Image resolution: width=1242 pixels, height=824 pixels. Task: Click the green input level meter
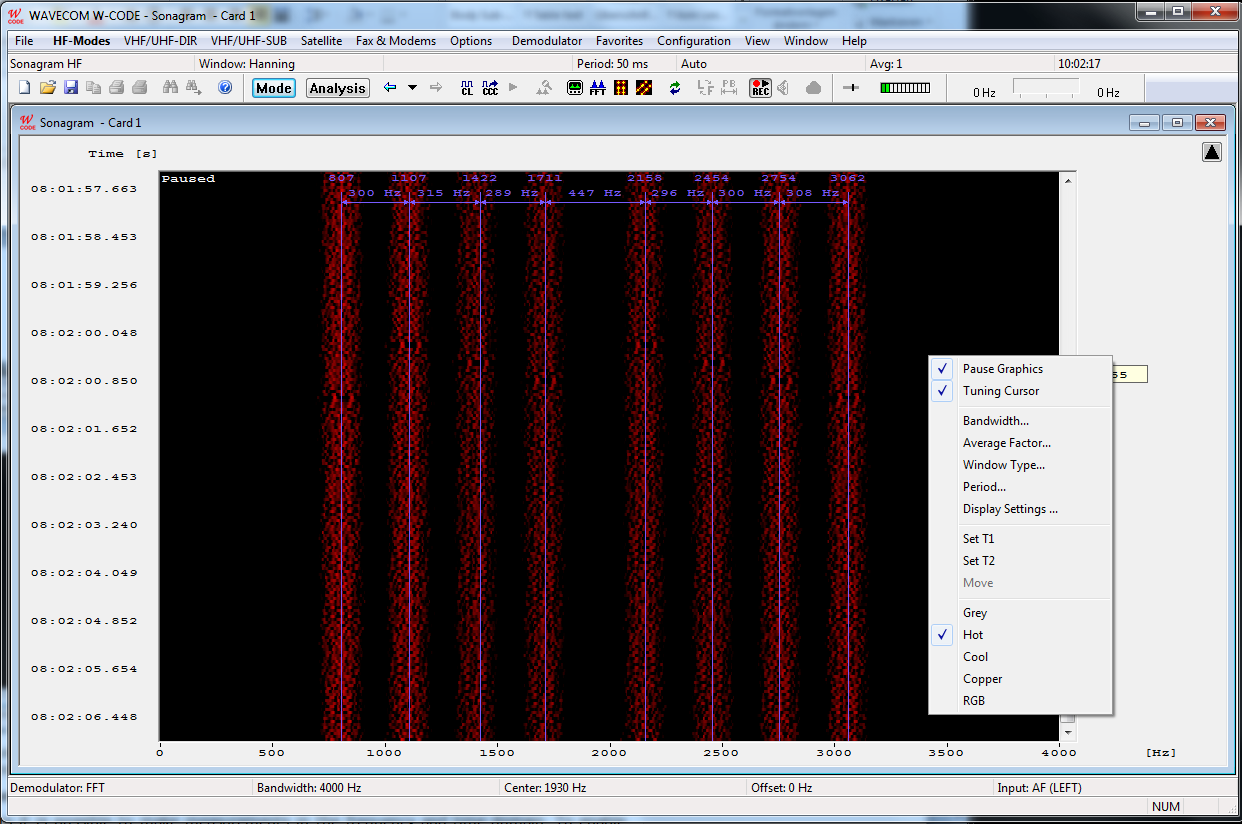(904, 88)
